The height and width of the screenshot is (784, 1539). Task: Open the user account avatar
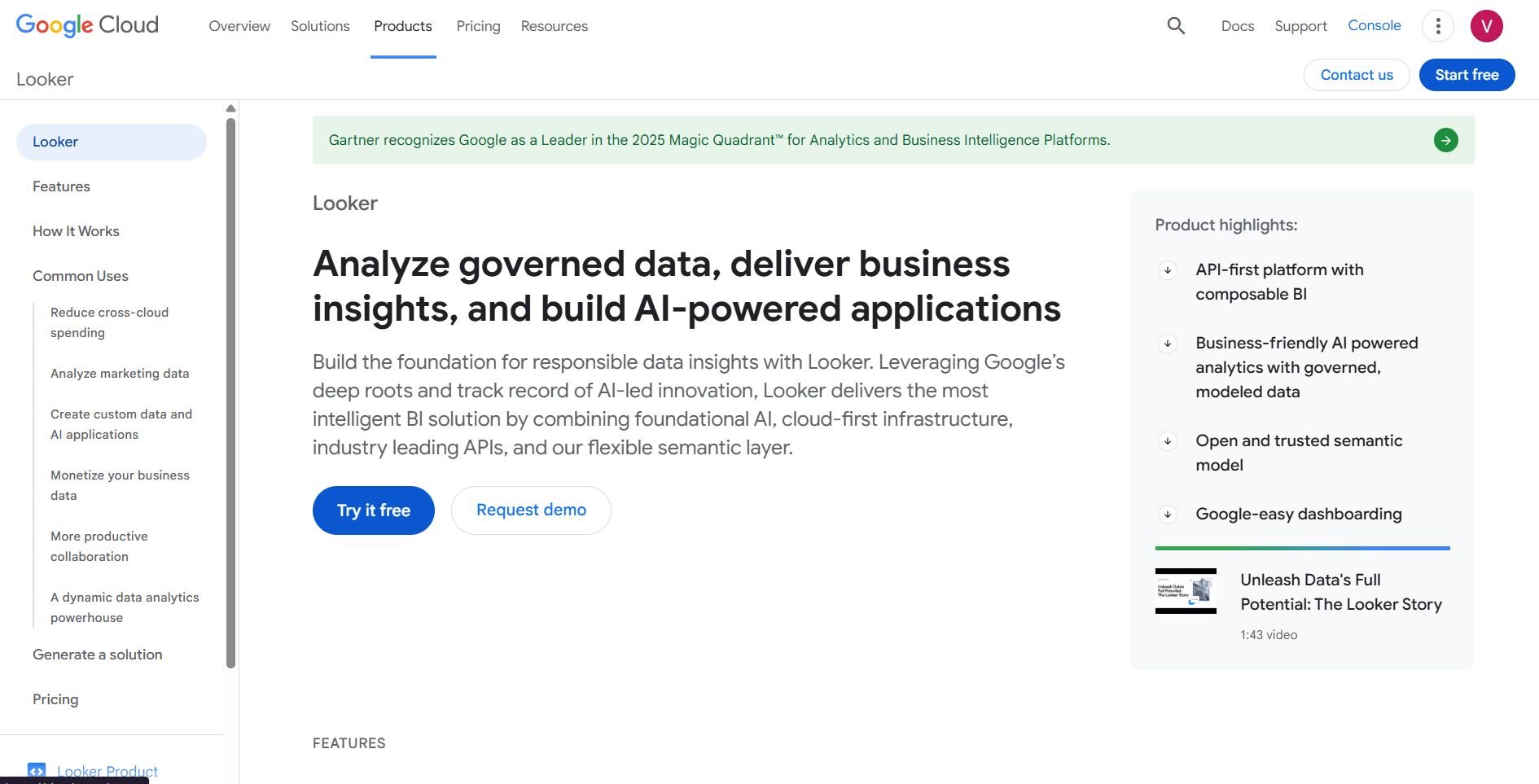click(1486, 26)
